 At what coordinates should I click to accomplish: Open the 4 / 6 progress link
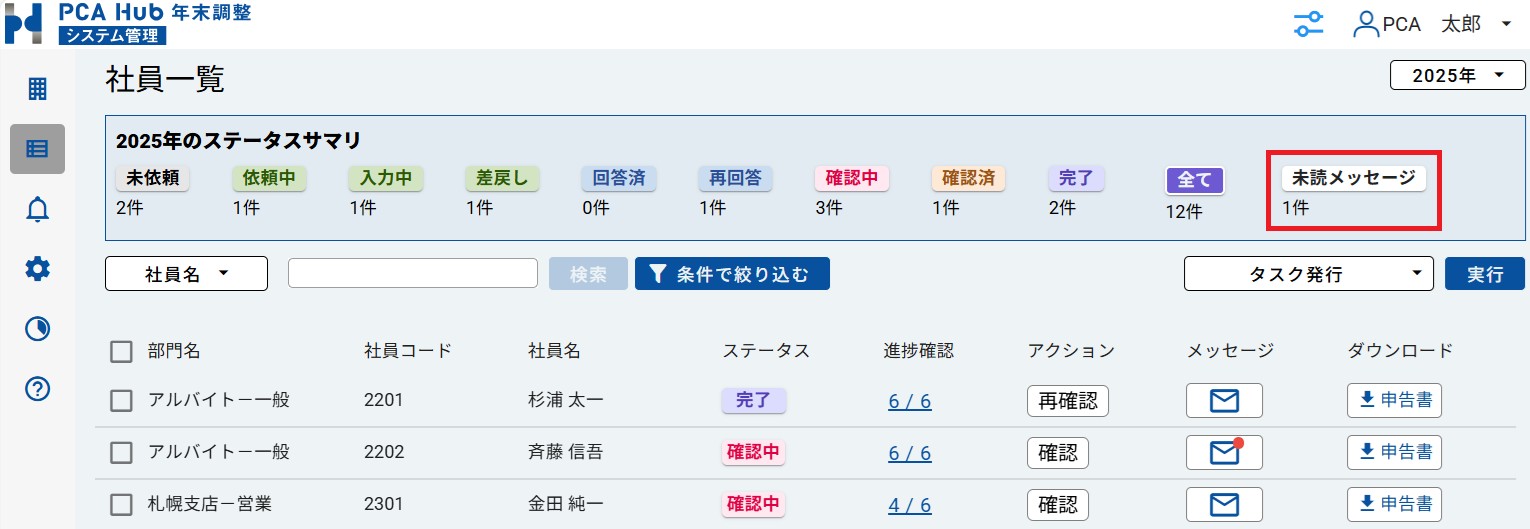[x=909, y=505]
